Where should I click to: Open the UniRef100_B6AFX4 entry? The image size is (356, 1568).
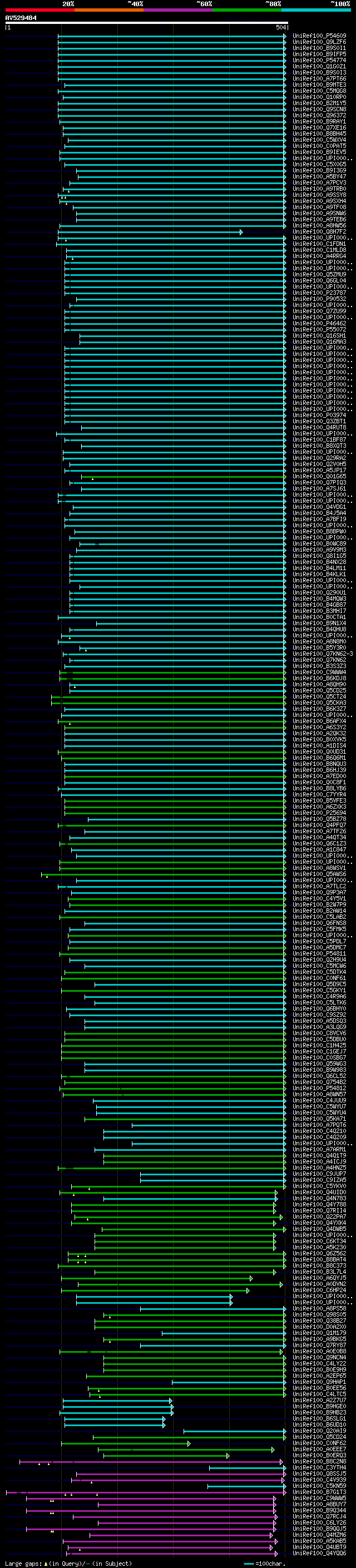319,721
